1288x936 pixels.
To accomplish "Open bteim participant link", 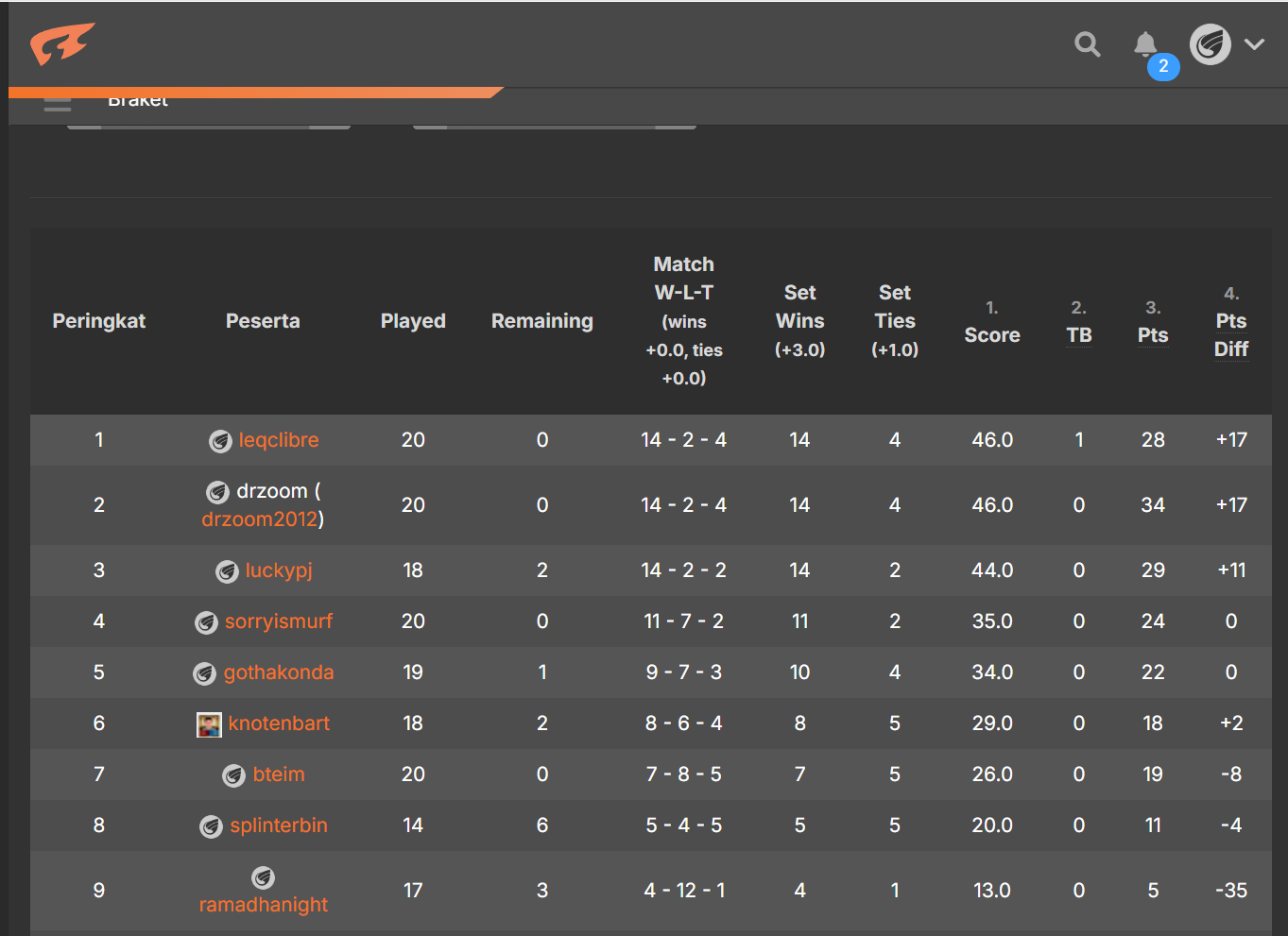I will 279,774.
